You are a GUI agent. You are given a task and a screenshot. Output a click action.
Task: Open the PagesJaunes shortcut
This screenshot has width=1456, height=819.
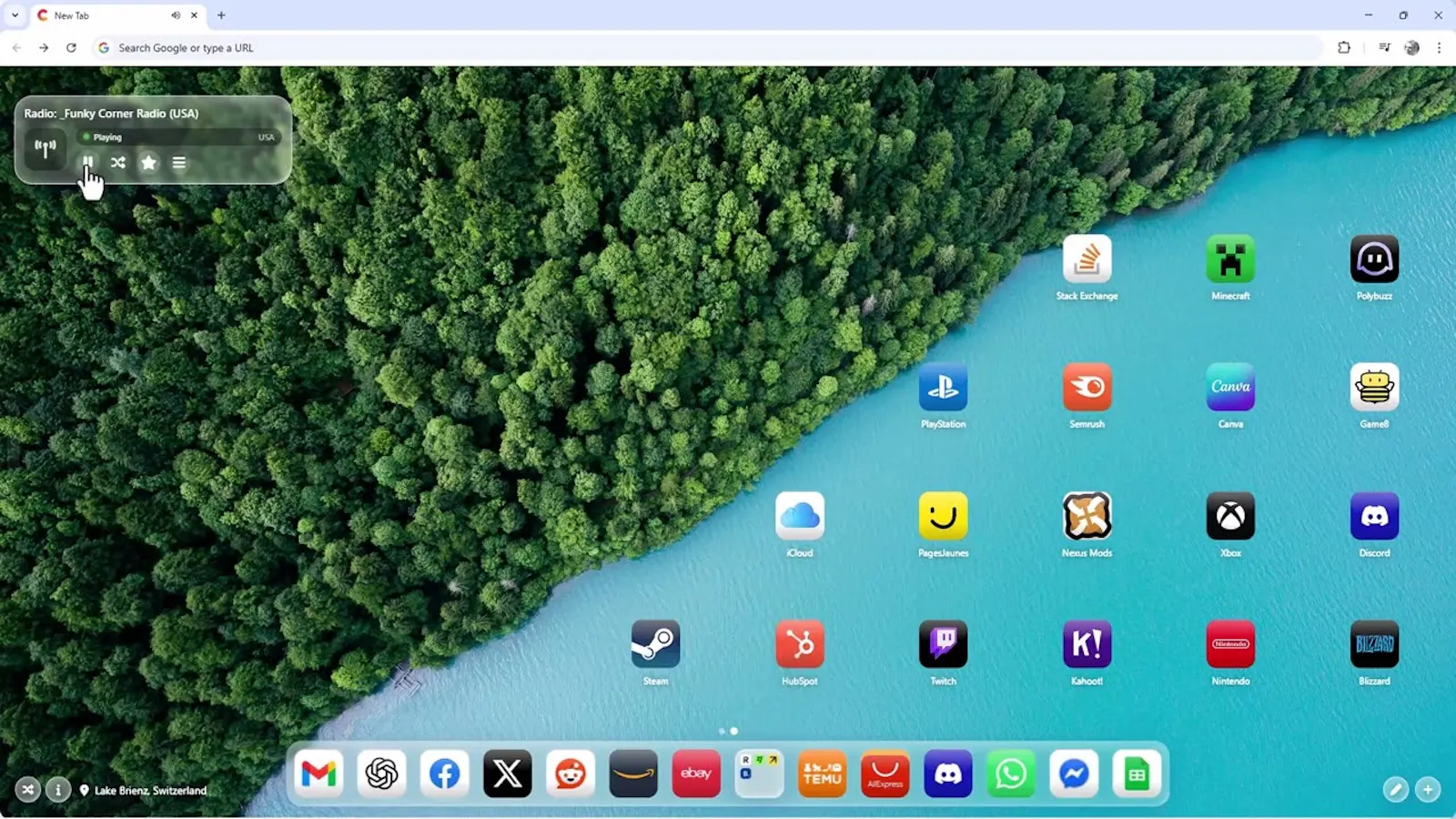pos(943,516)
